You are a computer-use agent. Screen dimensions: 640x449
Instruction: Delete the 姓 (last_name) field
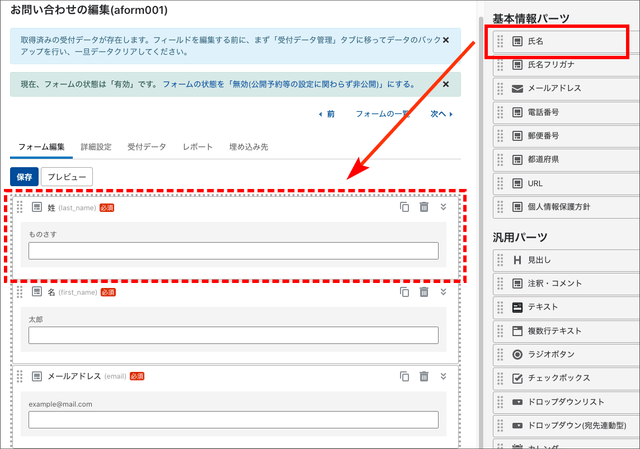point(424,207)
